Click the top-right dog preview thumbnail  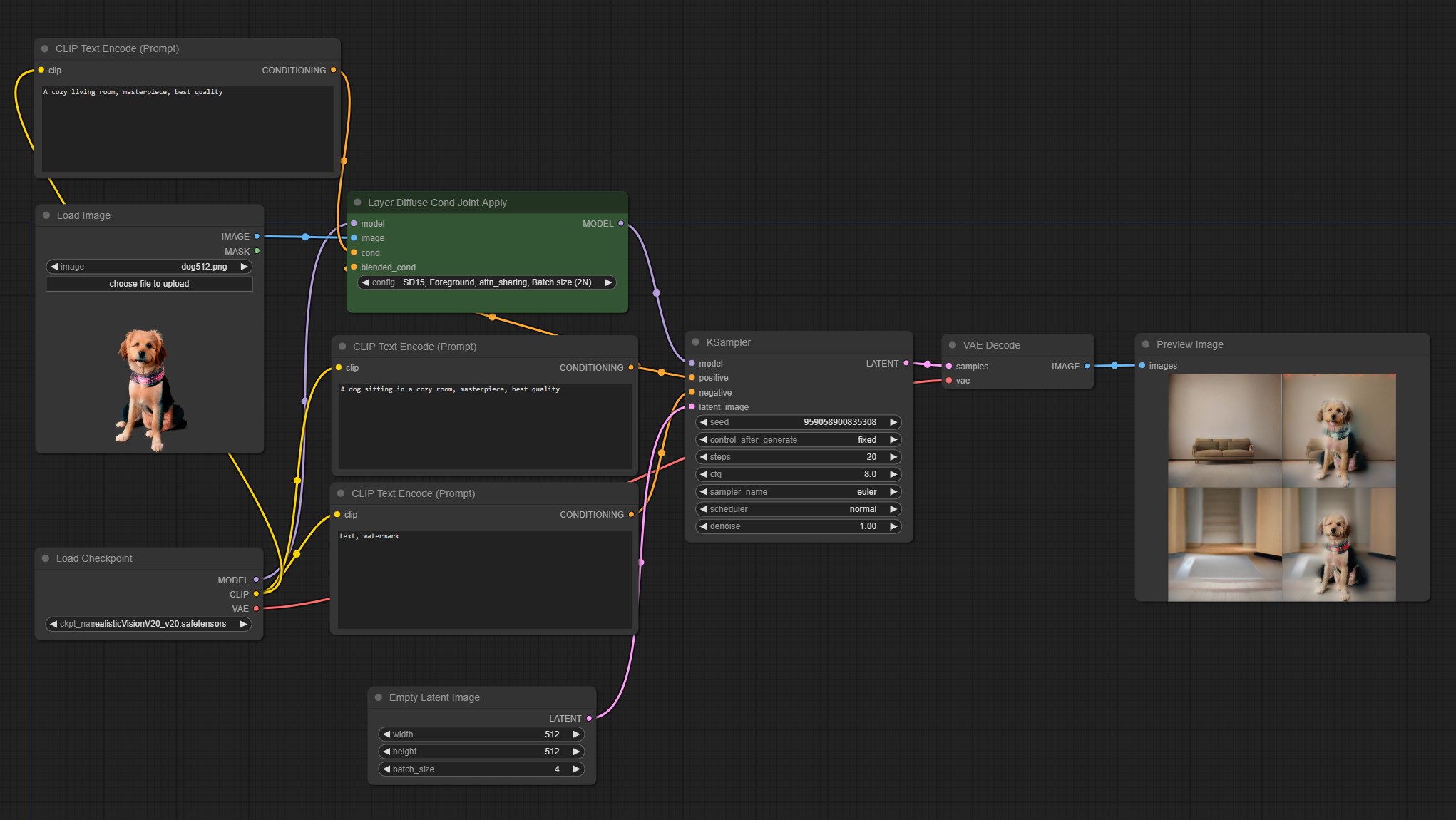click(1338, 430)
